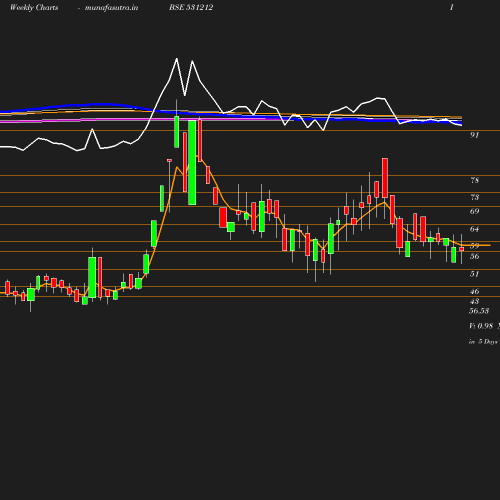Click the "munafasutra.in" site label
The width and height of the screenshot is (500, 500).
(x=111, y=8)
